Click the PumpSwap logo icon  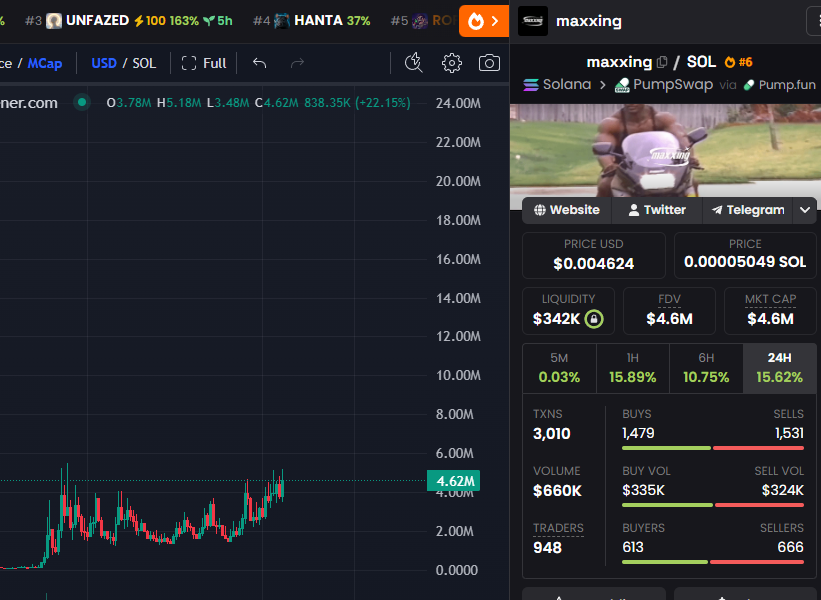click(622, 85)
